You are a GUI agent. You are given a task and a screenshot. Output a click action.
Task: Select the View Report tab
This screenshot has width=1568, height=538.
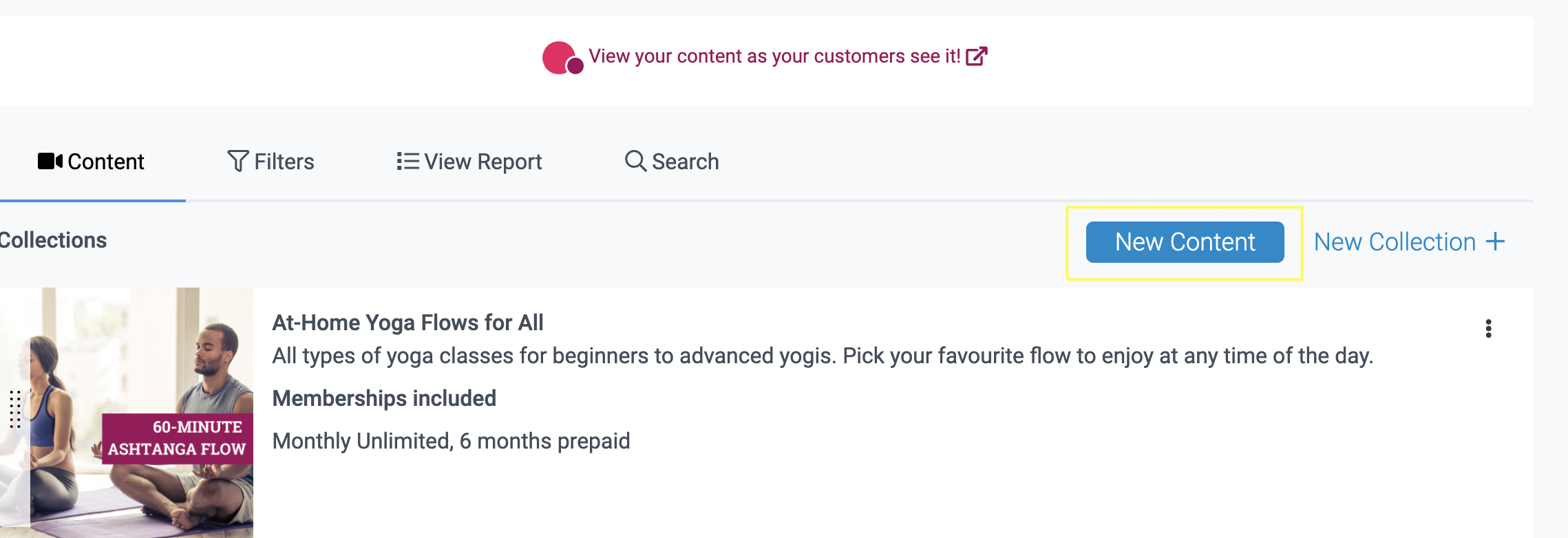click(x=469, y=162)
